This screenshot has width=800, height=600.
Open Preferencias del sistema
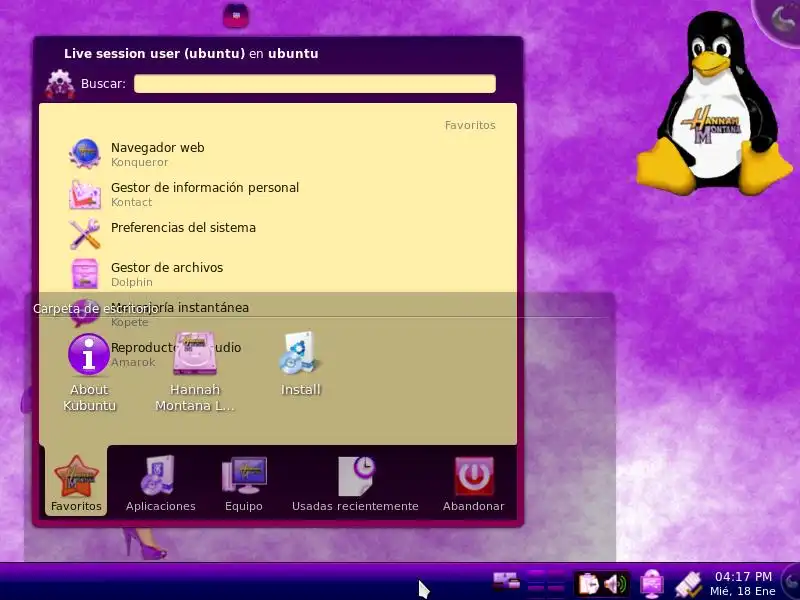[x=278, y=234]
